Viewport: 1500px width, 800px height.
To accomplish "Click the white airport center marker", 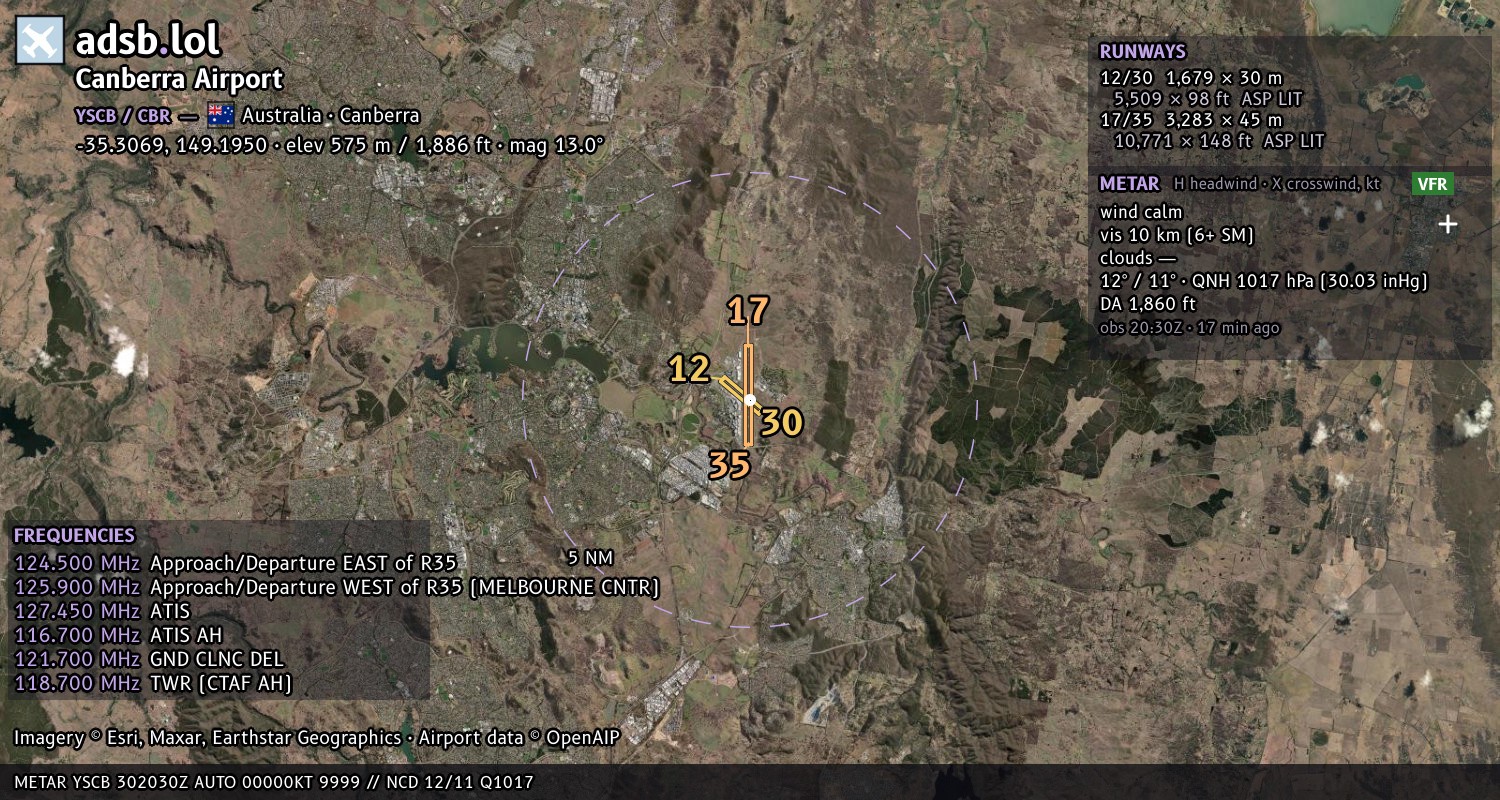I will (750, 400).
